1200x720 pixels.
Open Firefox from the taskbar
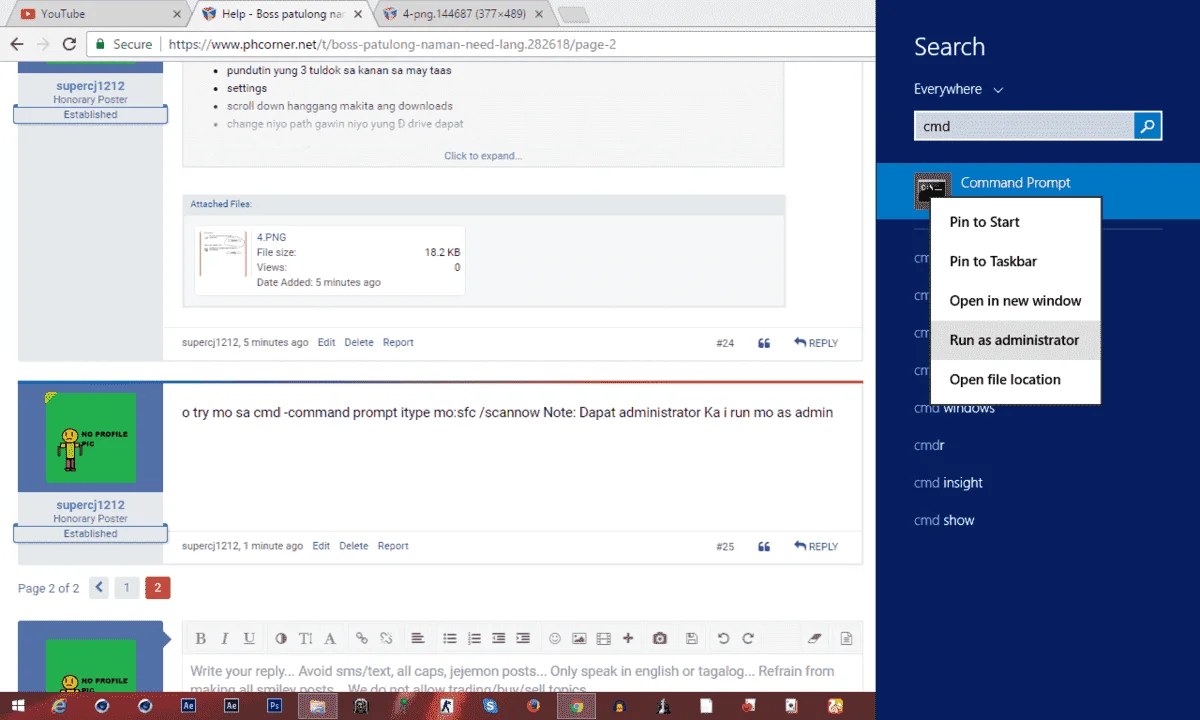533,706
